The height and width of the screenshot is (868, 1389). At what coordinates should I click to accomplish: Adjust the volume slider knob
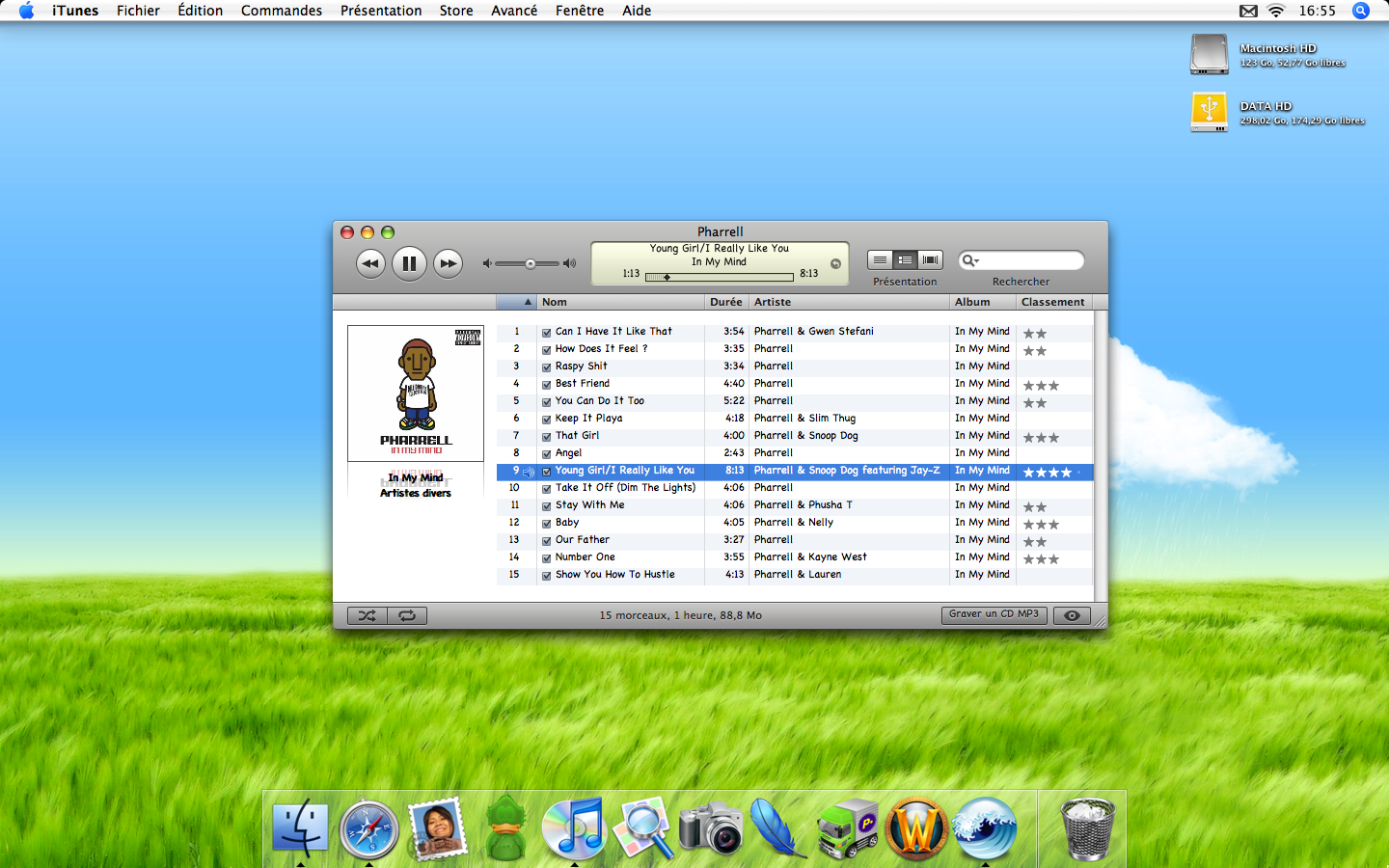(531, 263)
